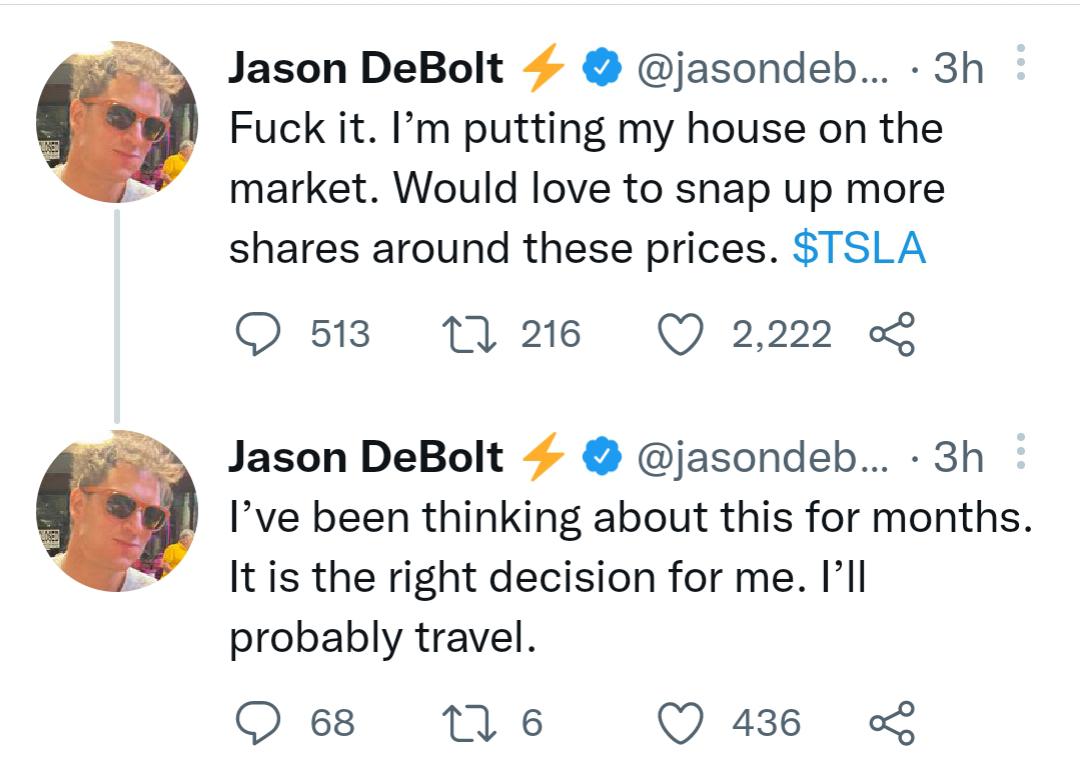Viewport: 1080px width, 766px height.
Task: Click the @jasondeb handle in first tweet
Action: coord(762,69)
